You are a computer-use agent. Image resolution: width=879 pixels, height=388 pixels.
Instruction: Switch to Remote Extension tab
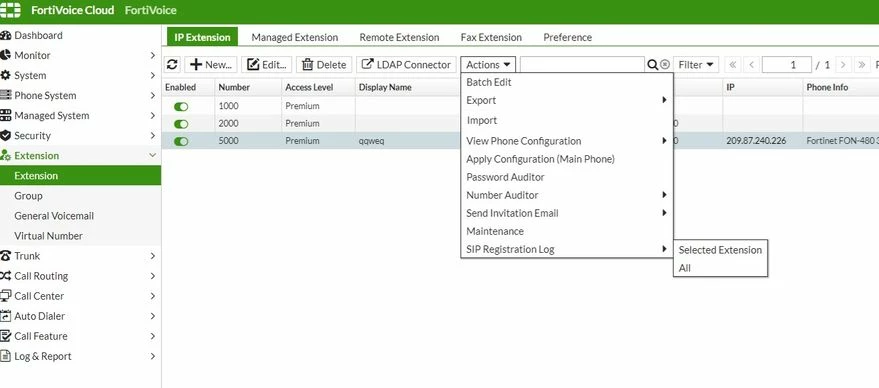[x=399, y=38]
